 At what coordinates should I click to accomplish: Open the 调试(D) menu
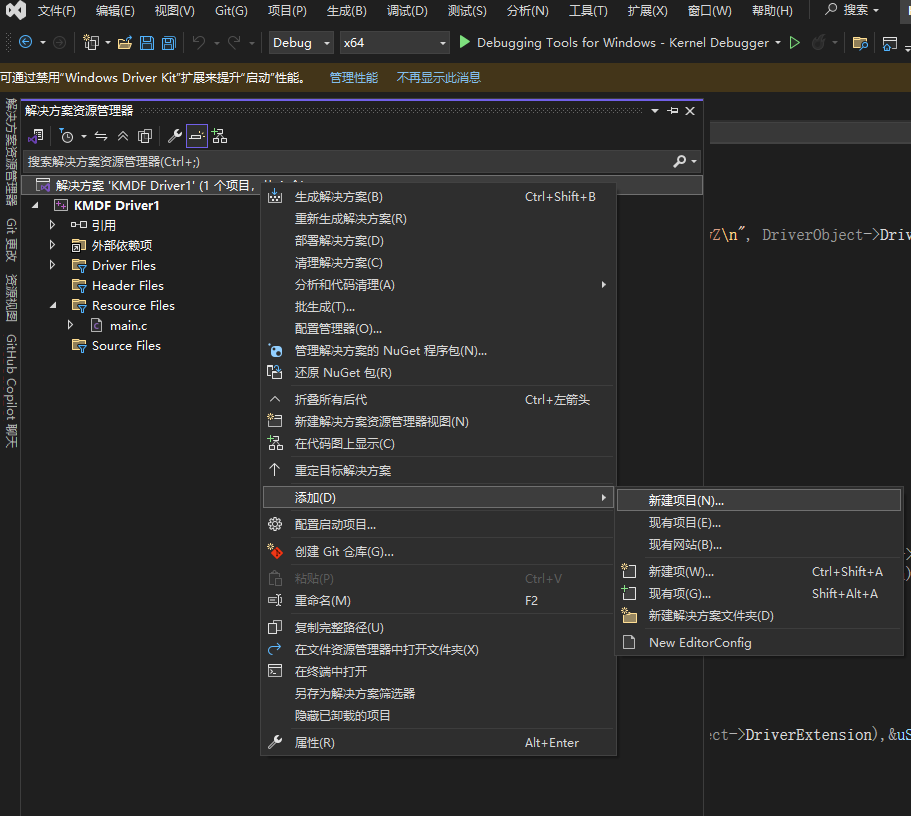(x=407, y=10)
